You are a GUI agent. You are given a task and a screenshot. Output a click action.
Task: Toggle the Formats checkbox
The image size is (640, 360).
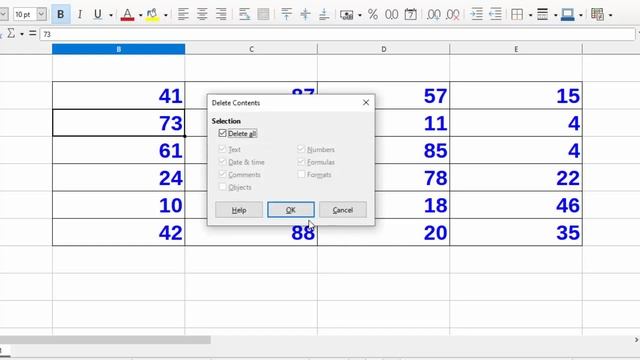coord(301,174)
